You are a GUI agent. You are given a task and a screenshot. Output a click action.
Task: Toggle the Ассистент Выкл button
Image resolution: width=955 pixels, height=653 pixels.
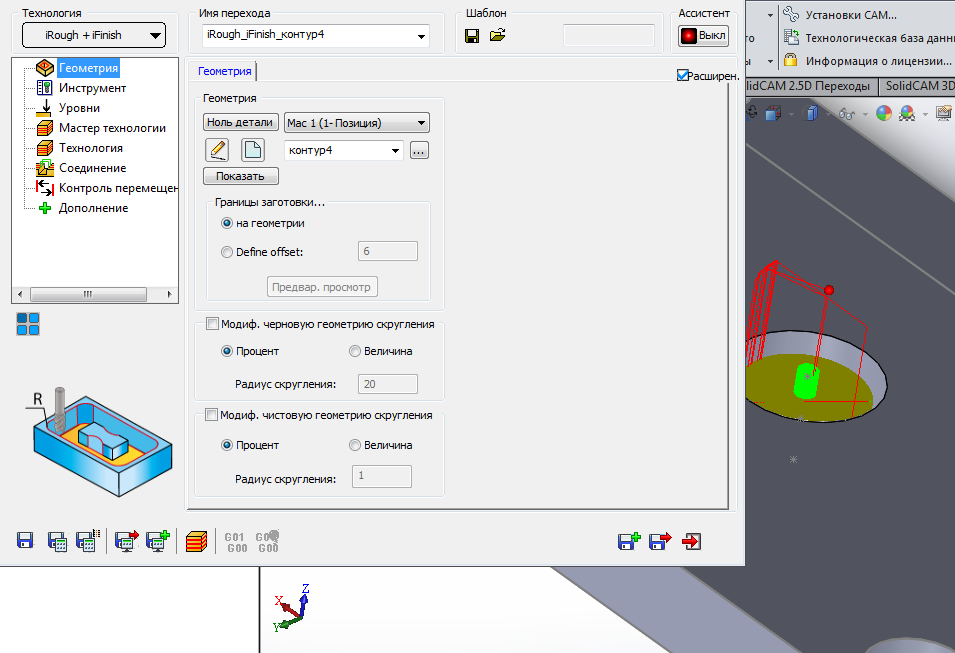(703, 35)
